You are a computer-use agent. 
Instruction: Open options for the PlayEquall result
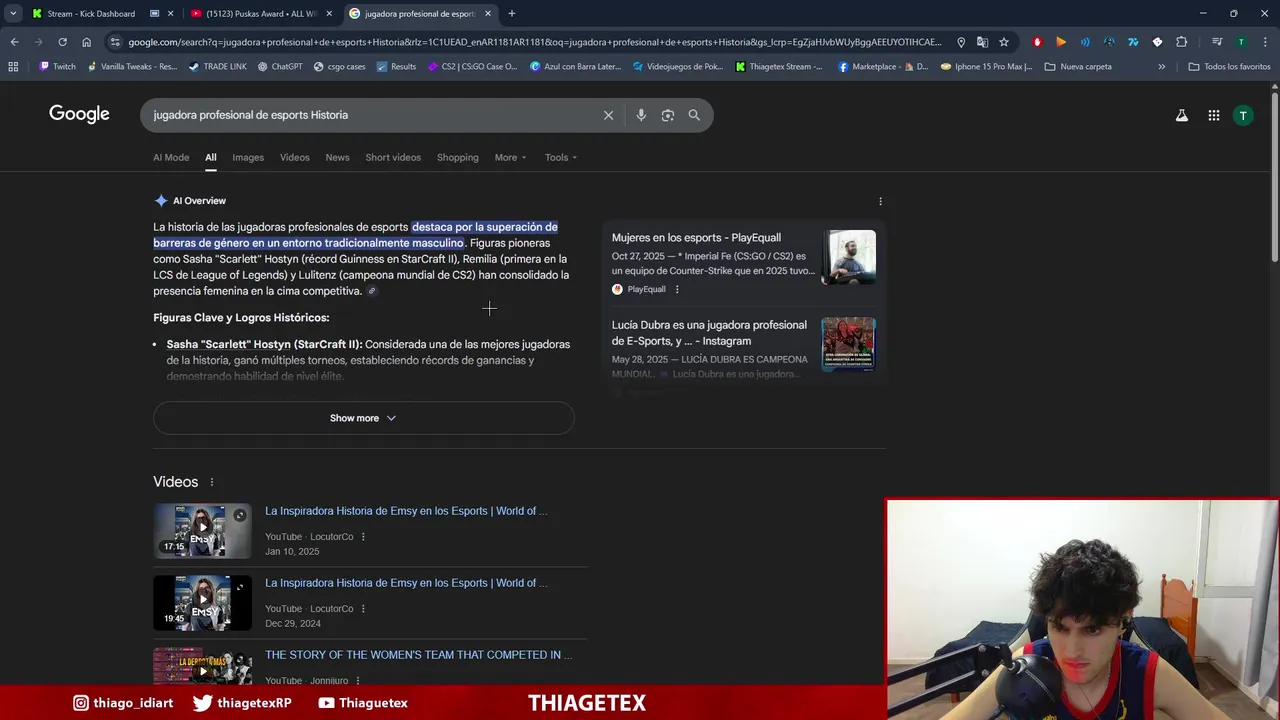[677, 289]
